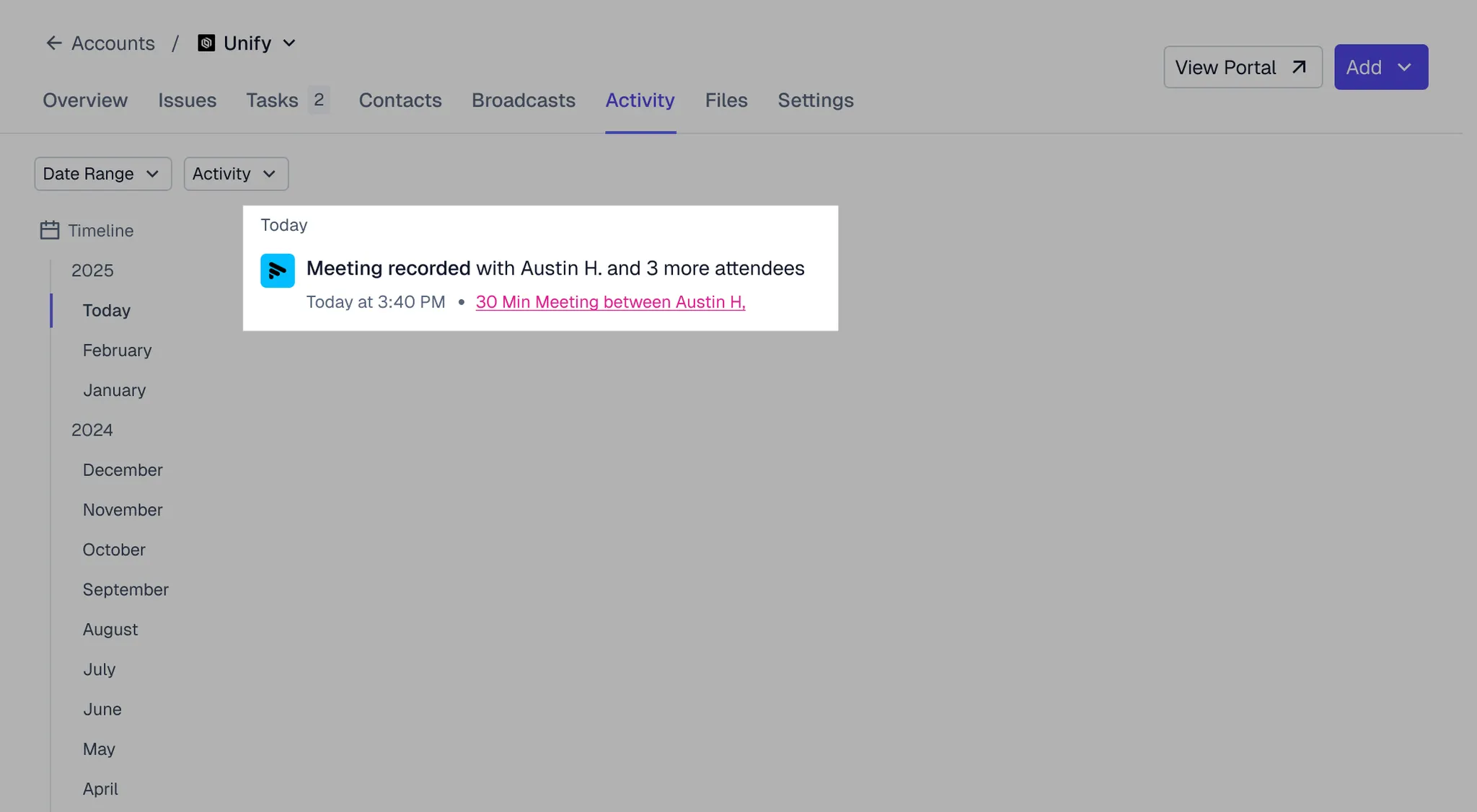Screen dimensions: 1477x812
Task: Click the back arrow next to Accounts
Action: click(x=53, y=43)
